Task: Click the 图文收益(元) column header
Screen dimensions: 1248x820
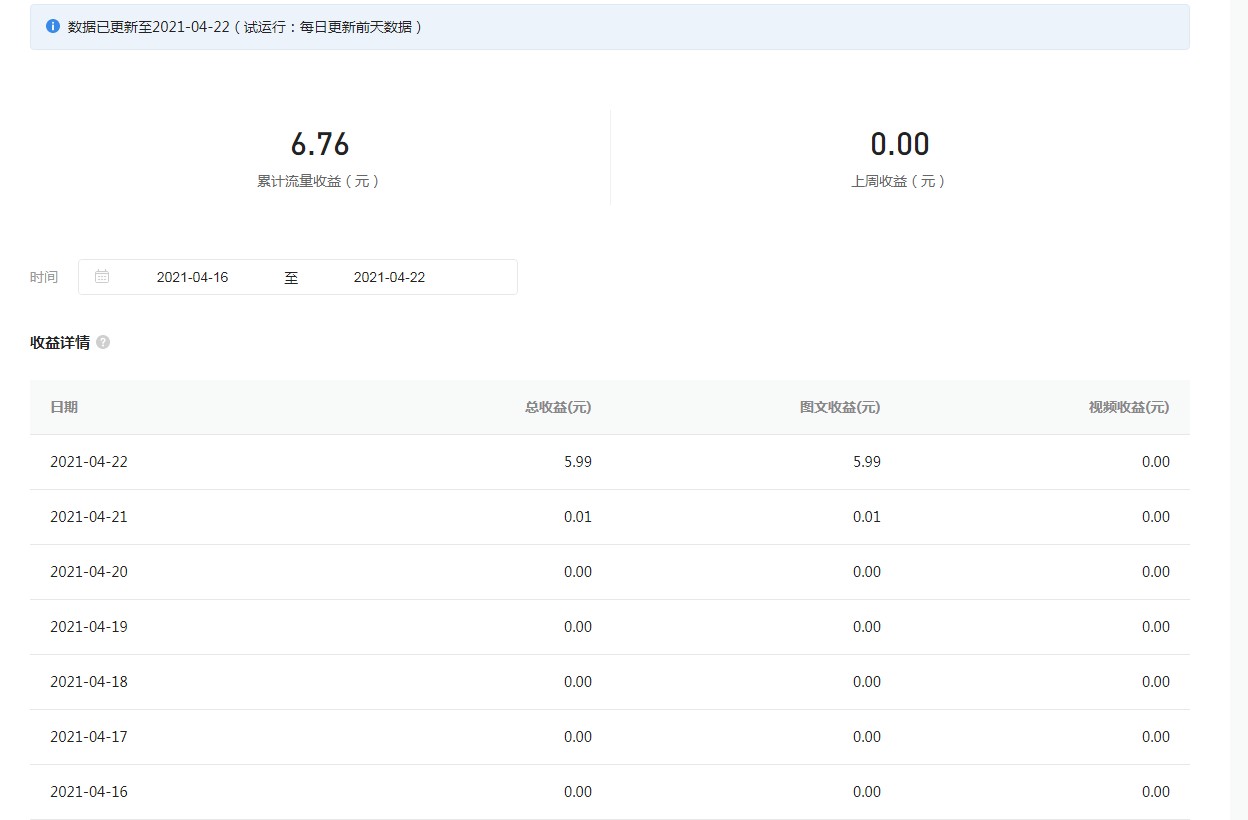Action: click(840, 407)
